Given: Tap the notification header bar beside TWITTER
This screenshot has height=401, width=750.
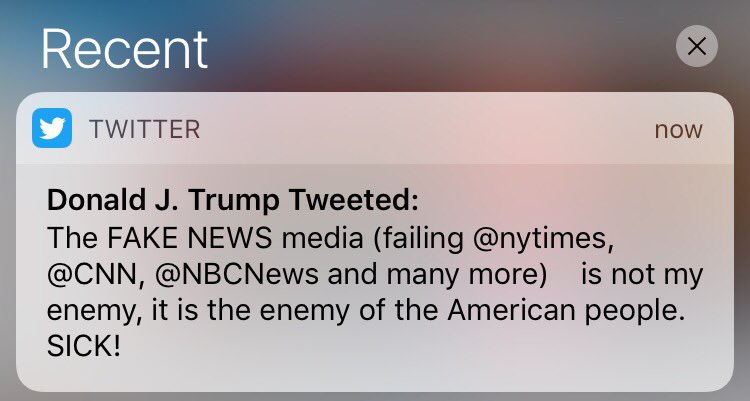Looking at the screenshot, I should coord(375,128).
